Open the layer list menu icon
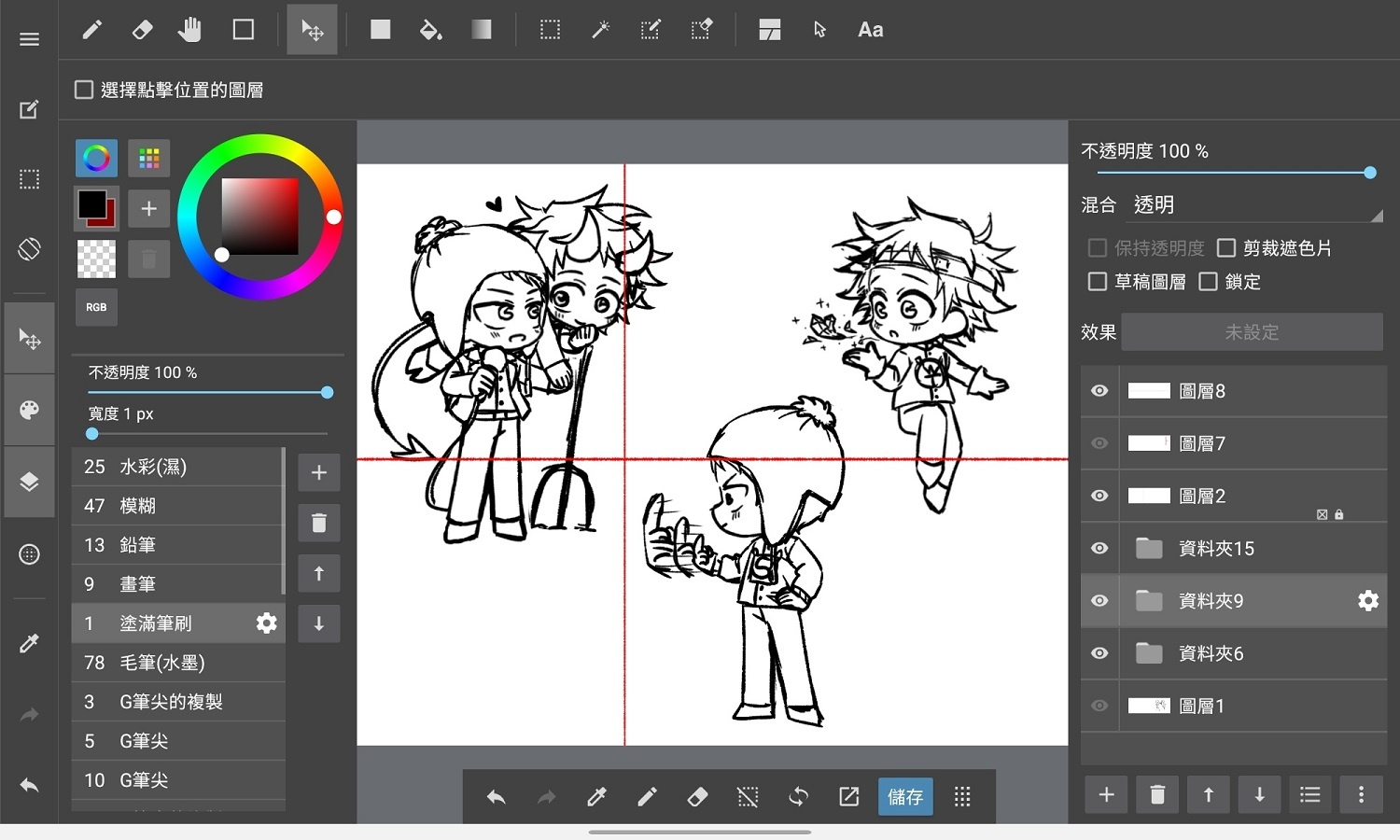The image size is (1400, 840). tap(1309, 794)
